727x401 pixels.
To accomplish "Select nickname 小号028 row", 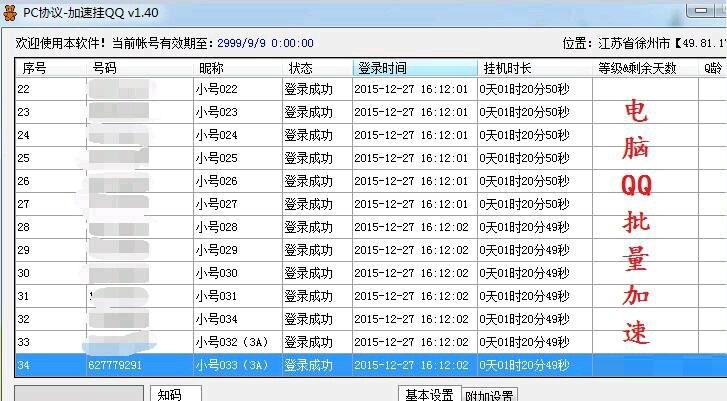I will coord(217,227).
